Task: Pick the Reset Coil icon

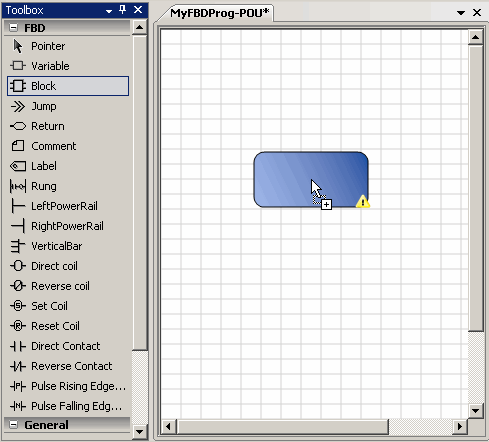Action: pos(18,326)
